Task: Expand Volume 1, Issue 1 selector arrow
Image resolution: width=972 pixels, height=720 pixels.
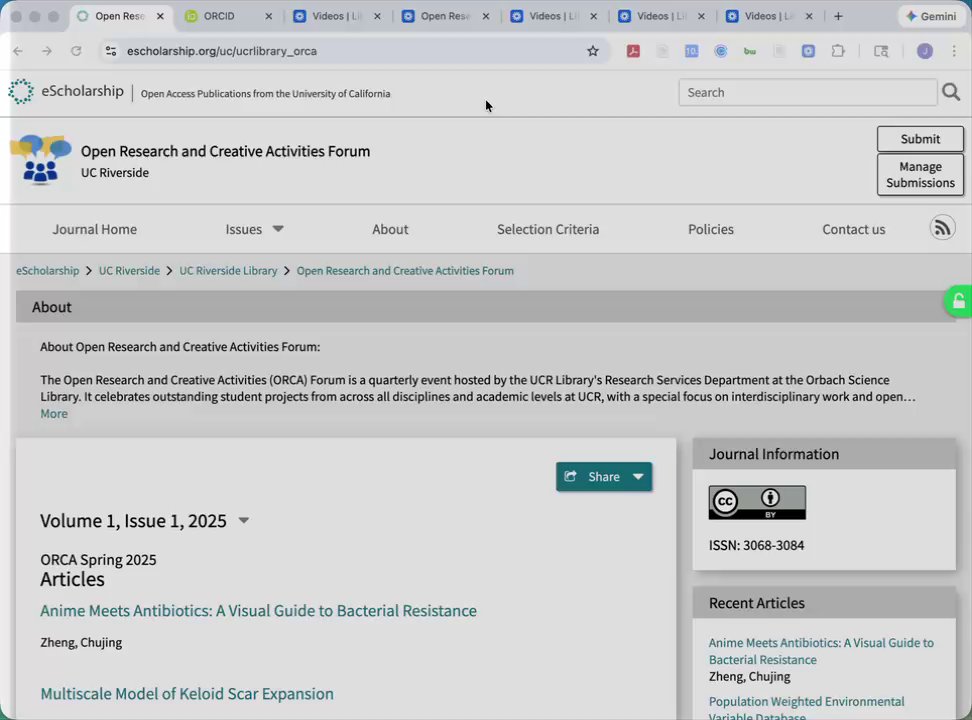Action: coord(244,520)
